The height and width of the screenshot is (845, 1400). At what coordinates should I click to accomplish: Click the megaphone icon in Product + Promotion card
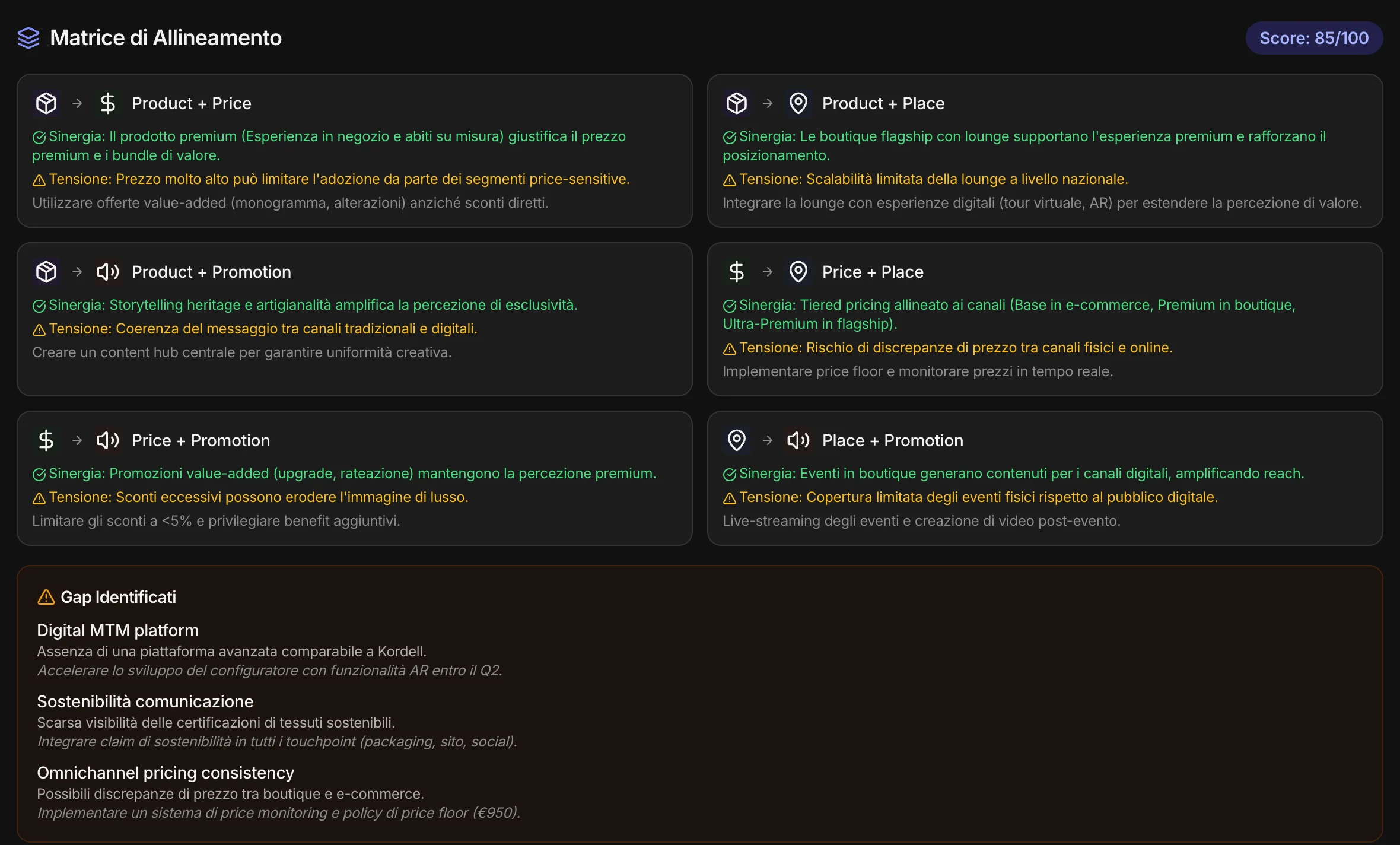click(108, 272)
